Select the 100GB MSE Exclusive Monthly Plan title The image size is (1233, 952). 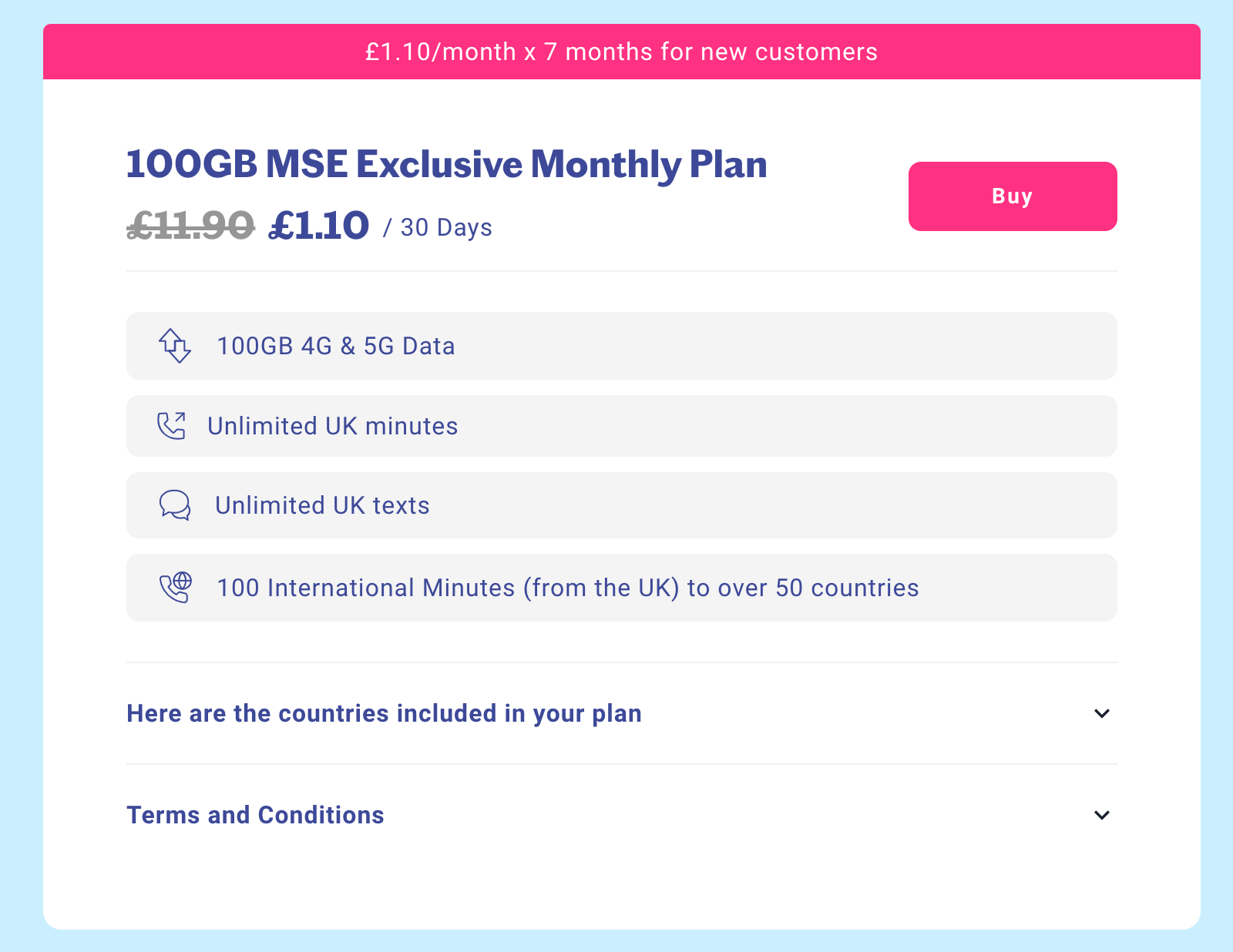[447, 164]
